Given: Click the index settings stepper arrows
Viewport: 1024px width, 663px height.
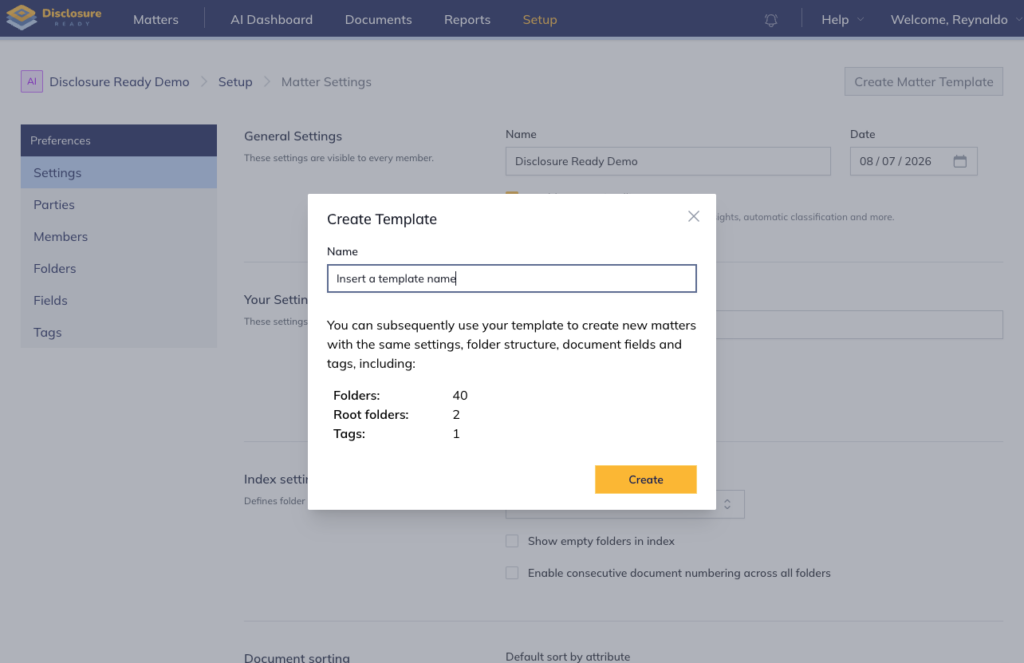Looking at the screenshot, I should (x=727, y=504).
